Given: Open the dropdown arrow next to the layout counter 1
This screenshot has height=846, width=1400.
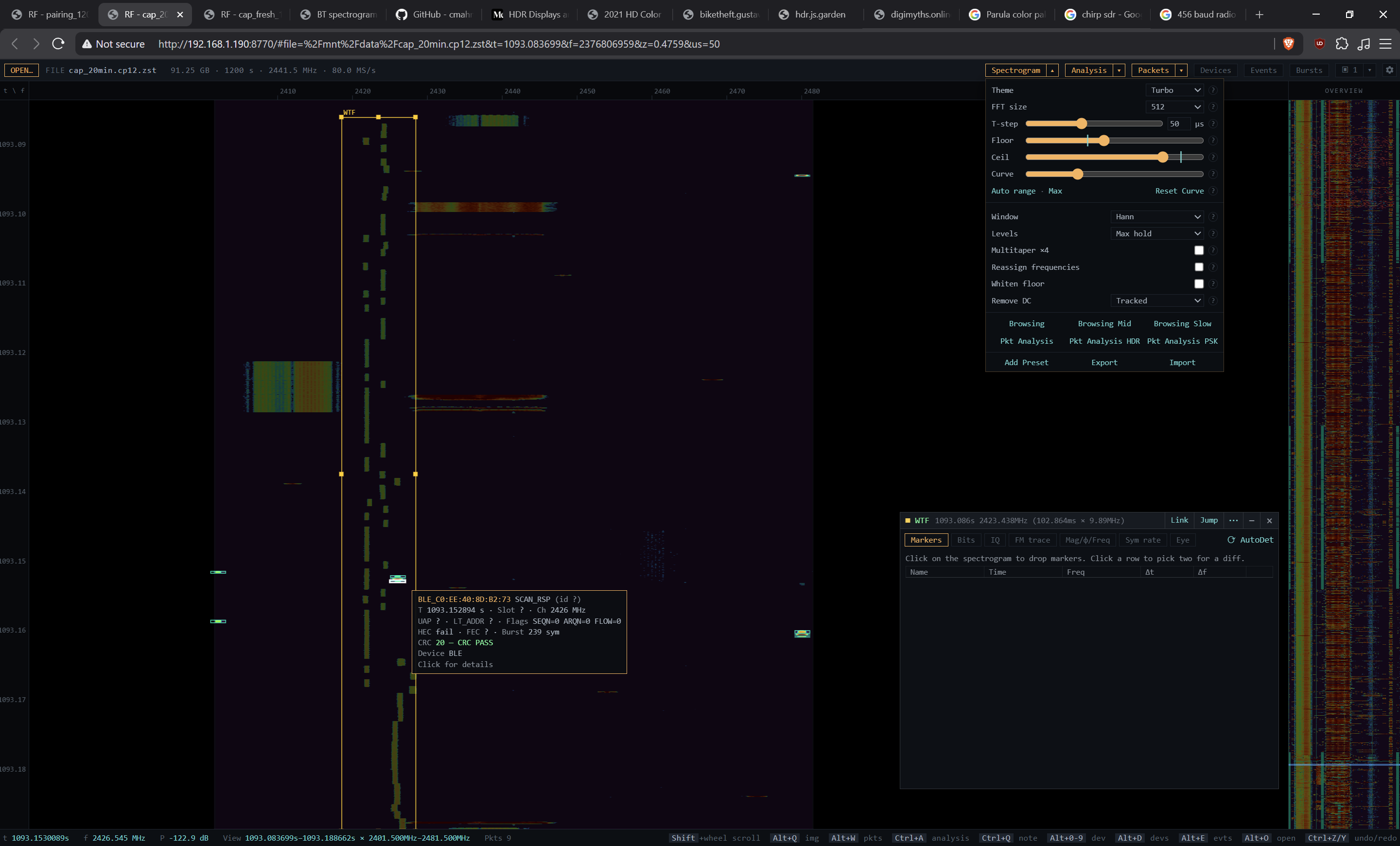Looking at the screenshot, I should [1369, 70].
